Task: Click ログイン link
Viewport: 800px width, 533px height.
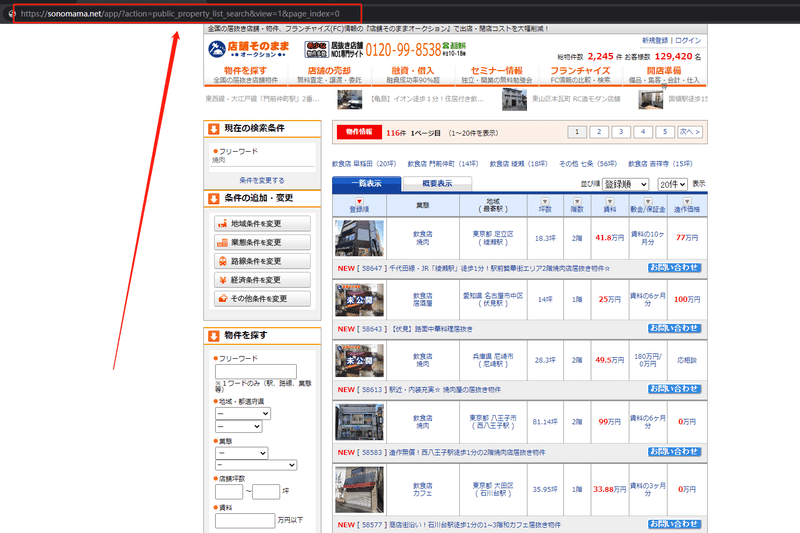Action: coord(688,40)
